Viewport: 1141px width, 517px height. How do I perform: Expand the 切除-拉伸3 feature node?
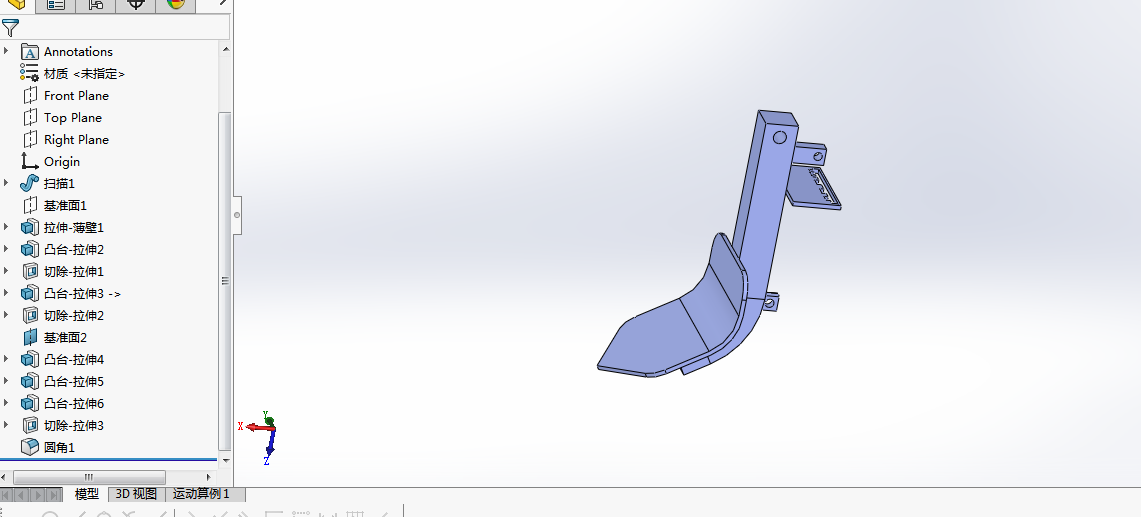pos(7,425)
